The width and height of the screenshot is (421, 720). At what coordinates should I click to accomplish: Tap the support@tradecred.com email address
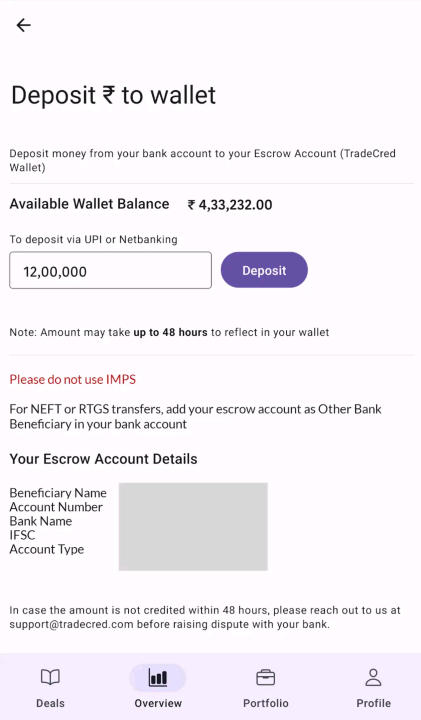[x=72, y=624]
